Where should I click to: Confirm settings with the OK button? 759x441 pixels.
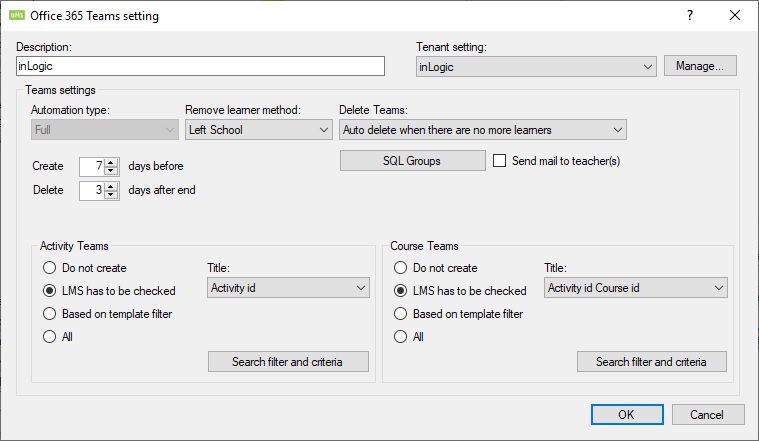tap(626, 414)
